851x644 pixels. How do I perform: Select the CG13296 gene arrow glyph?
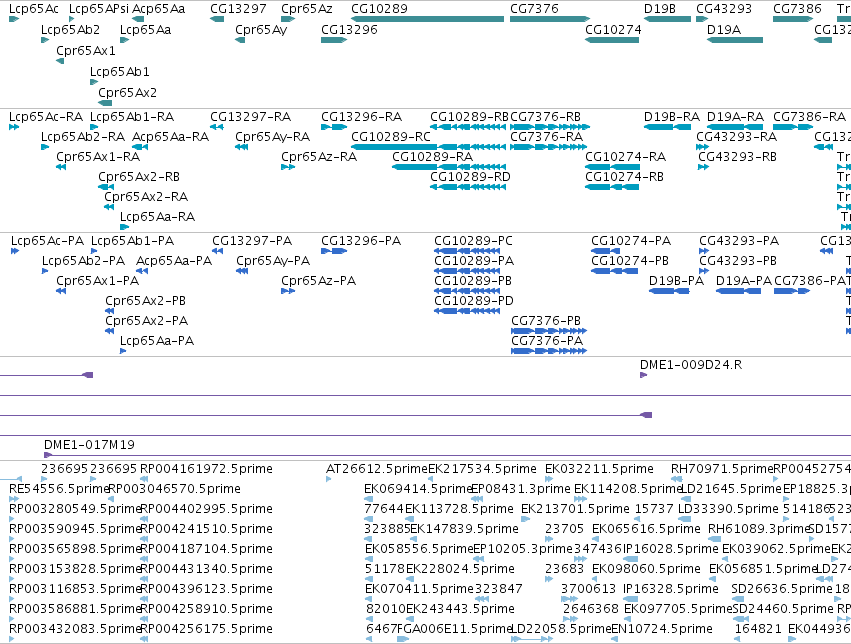334,40
